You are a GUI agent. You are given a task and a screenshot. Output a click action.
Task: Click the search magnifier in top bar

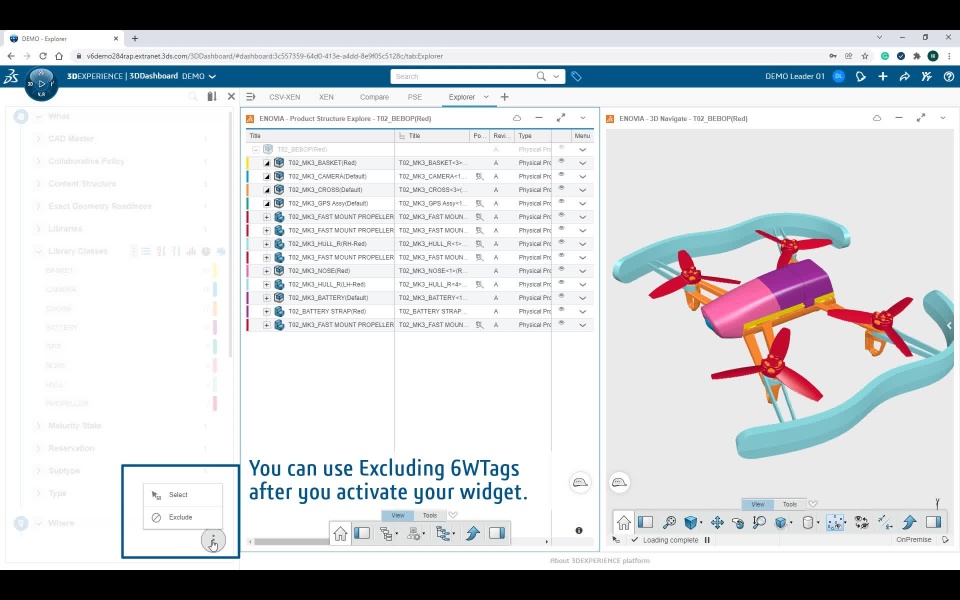click(541, 77)
